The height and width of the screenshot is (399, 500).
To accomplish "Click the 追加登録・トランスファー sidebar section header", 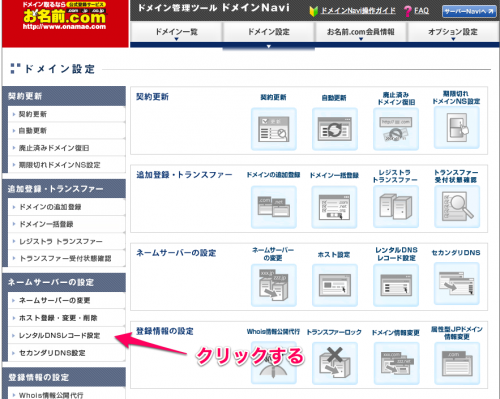I will coord(64,189).
